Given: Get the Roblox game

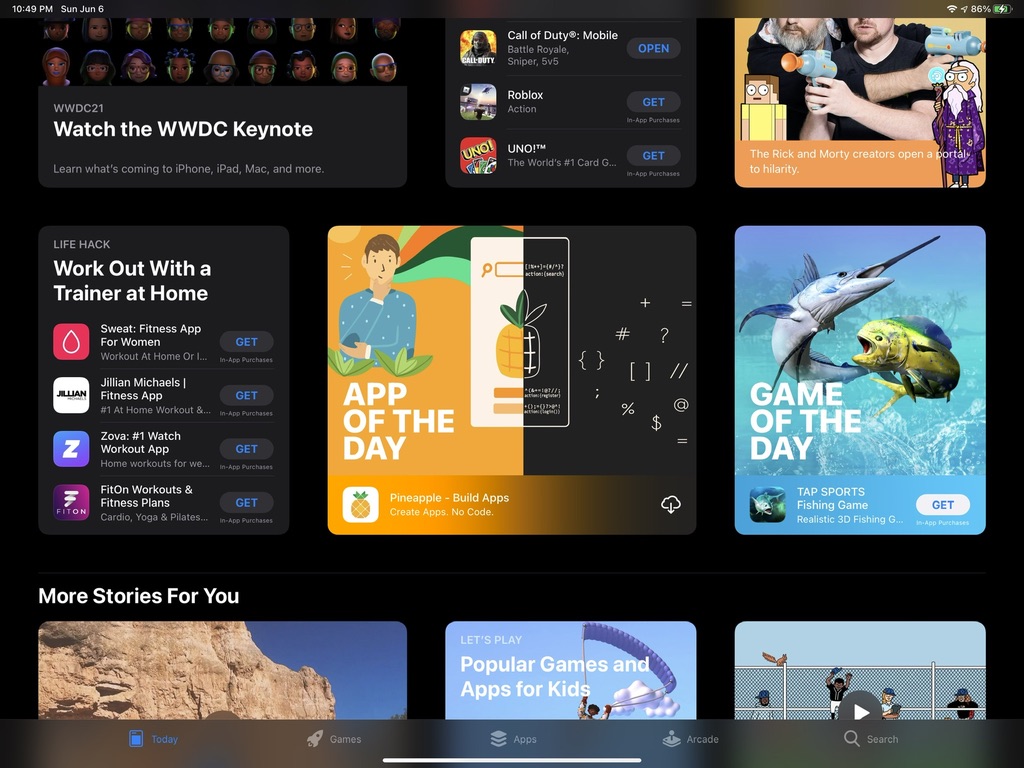Looking at the screenshot, I should (x=653, y=102).
